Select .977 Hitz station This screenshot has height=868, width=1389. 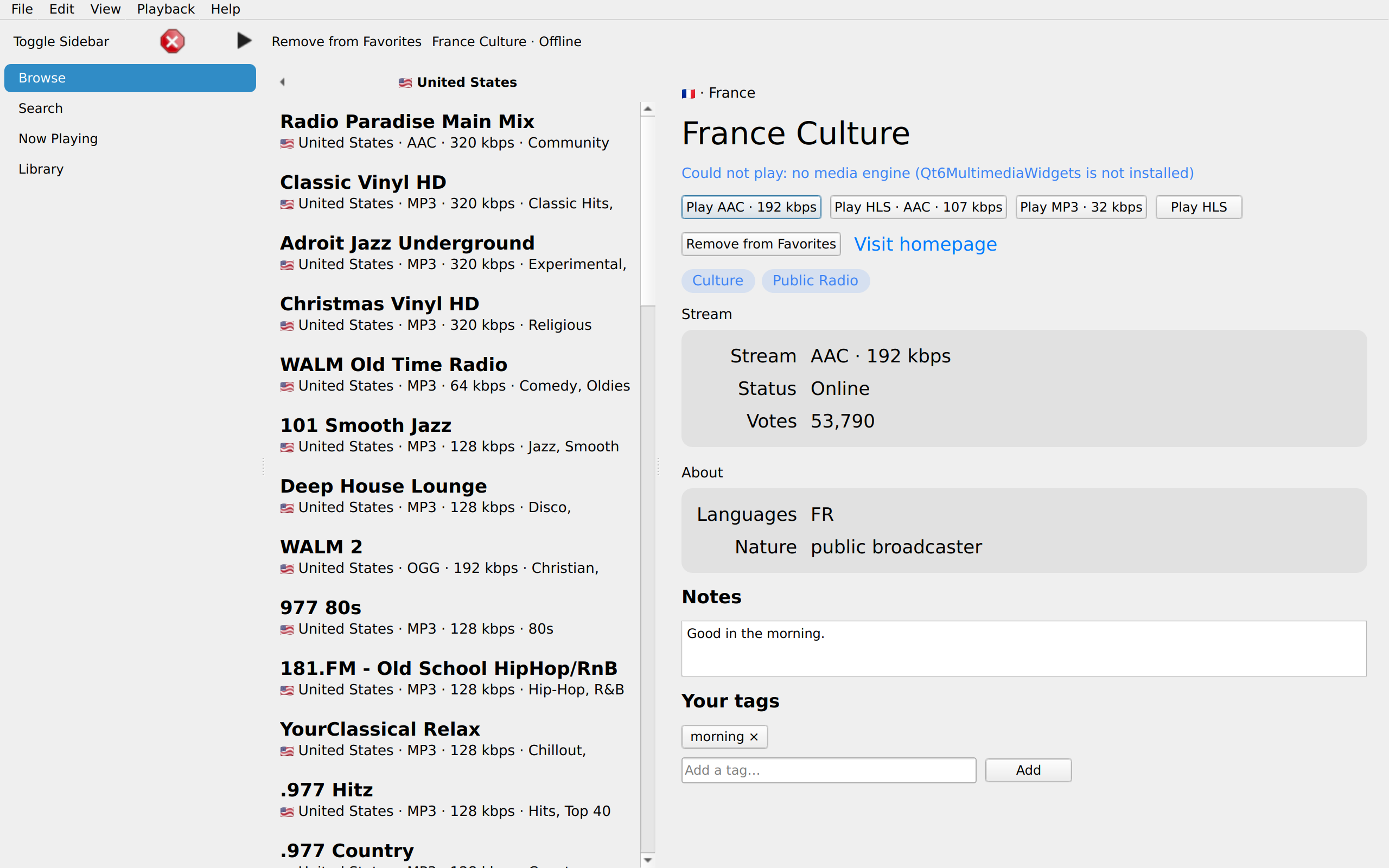pyautogui.click(x=456, y=801)
